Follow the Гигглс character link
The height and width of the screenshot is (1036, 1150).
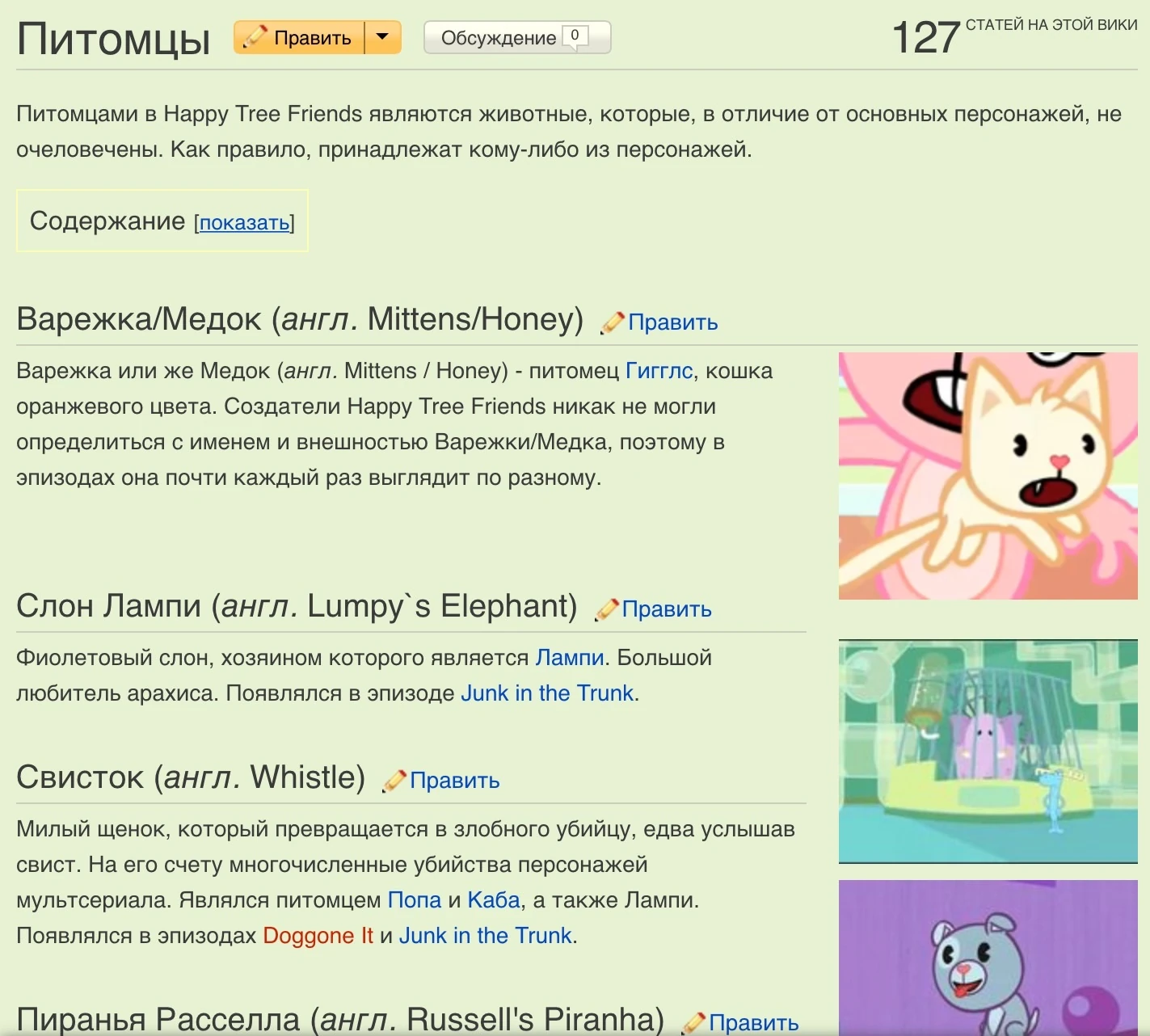[659, 371]
